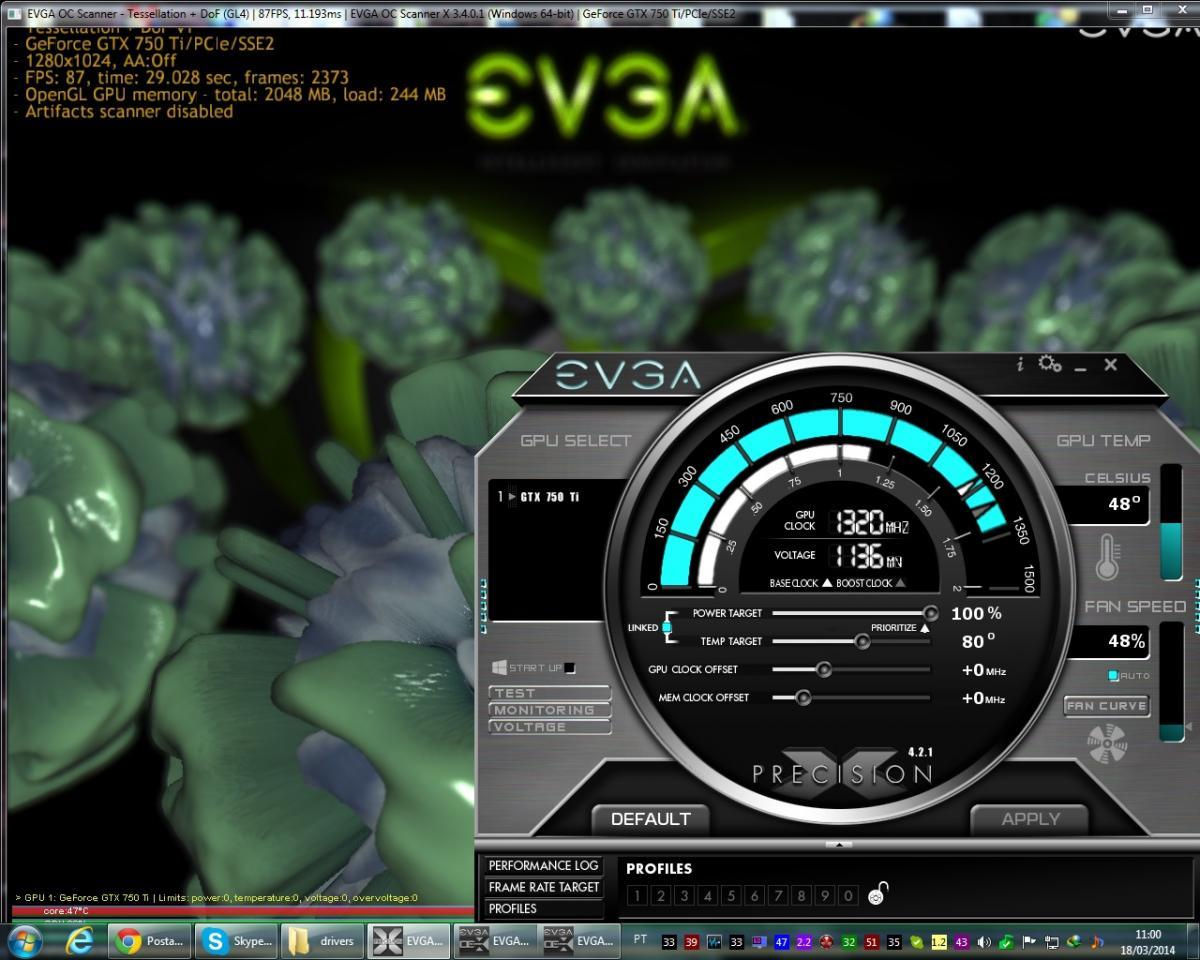Open the Voltage button
1200x960 pixels.
(x=549, y=727)
